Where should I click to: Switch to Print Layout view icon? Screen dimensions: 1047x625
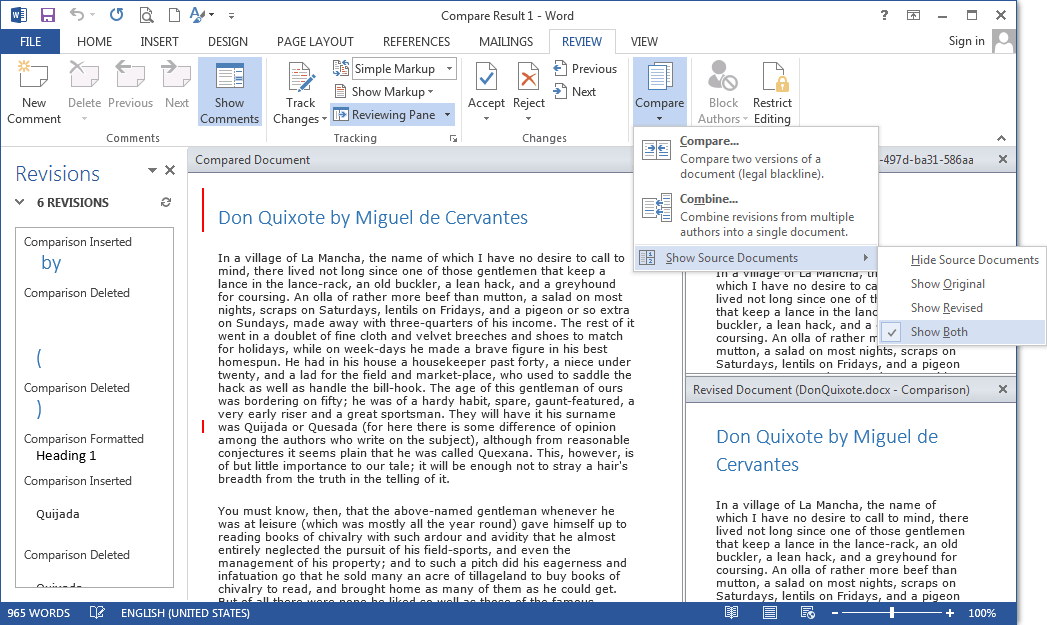click(770, 613)
